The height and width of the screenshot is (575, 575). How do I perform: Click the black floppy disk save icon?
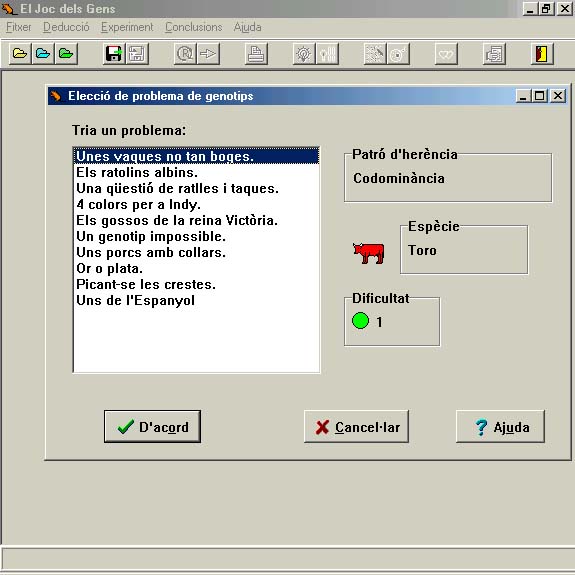pyautogui.click(x=114, y=54)
